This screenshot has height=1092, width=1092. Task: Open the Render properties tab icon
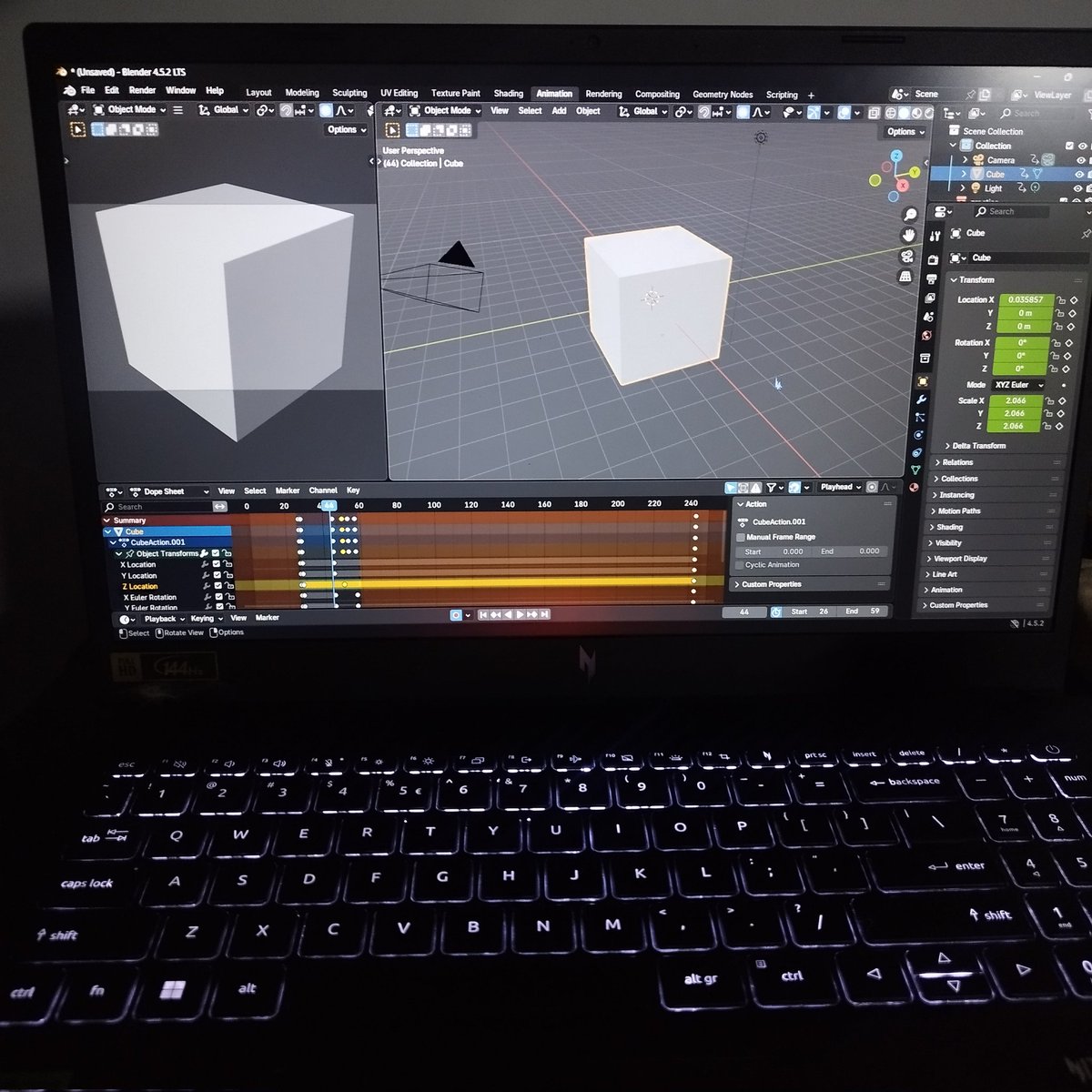click(x=933, y=259)
